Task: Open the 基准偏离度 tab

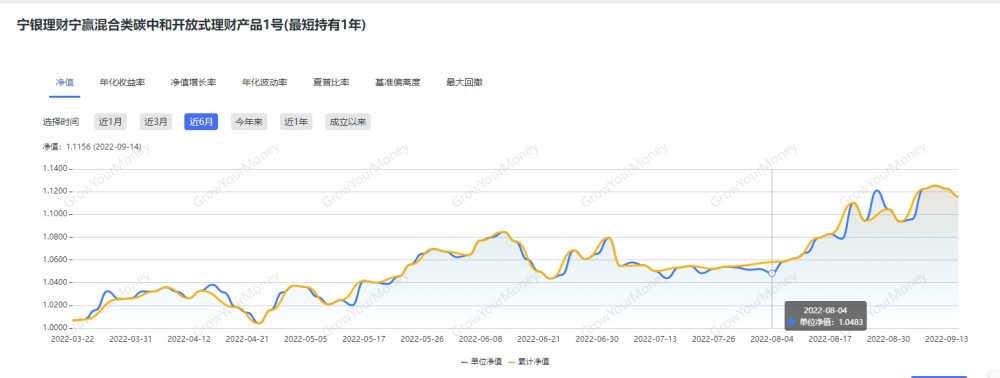Action: tap(398, 83)
